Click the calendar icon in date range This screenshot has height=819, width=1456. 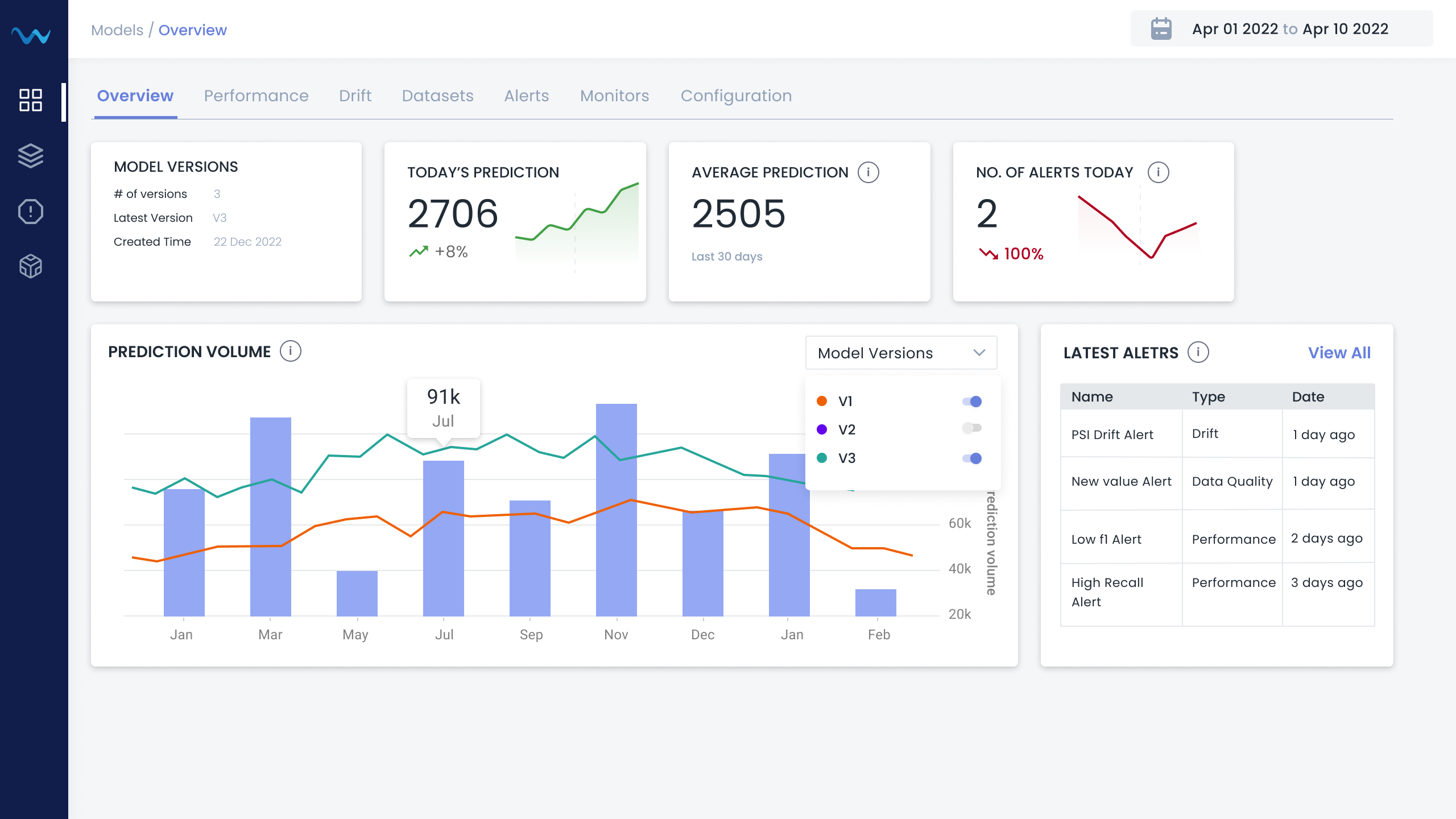(x=1161, y=29)
